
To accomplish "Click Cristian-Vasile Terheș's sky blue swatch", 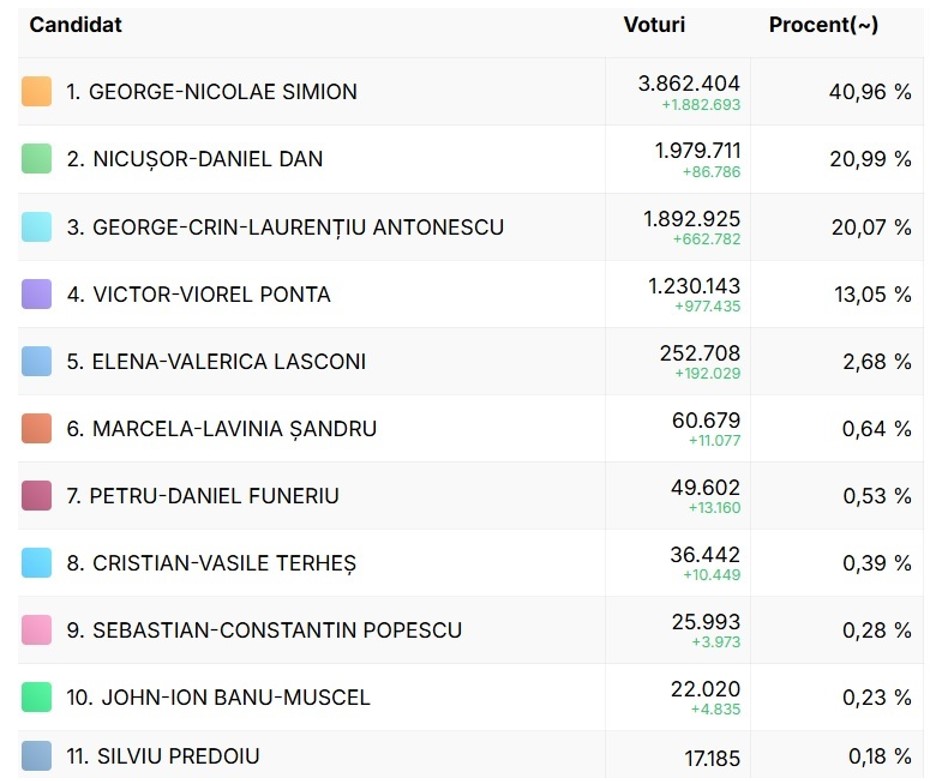I will [x=37, y=563].
